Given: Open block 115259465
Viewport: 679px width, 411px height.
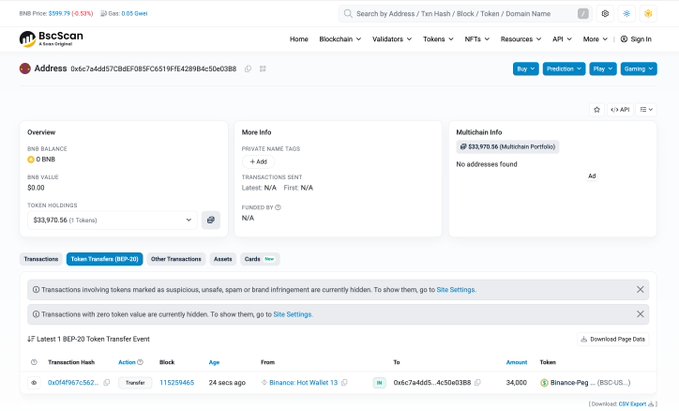Looking at the screenshot, I should (x=177, y=383).
